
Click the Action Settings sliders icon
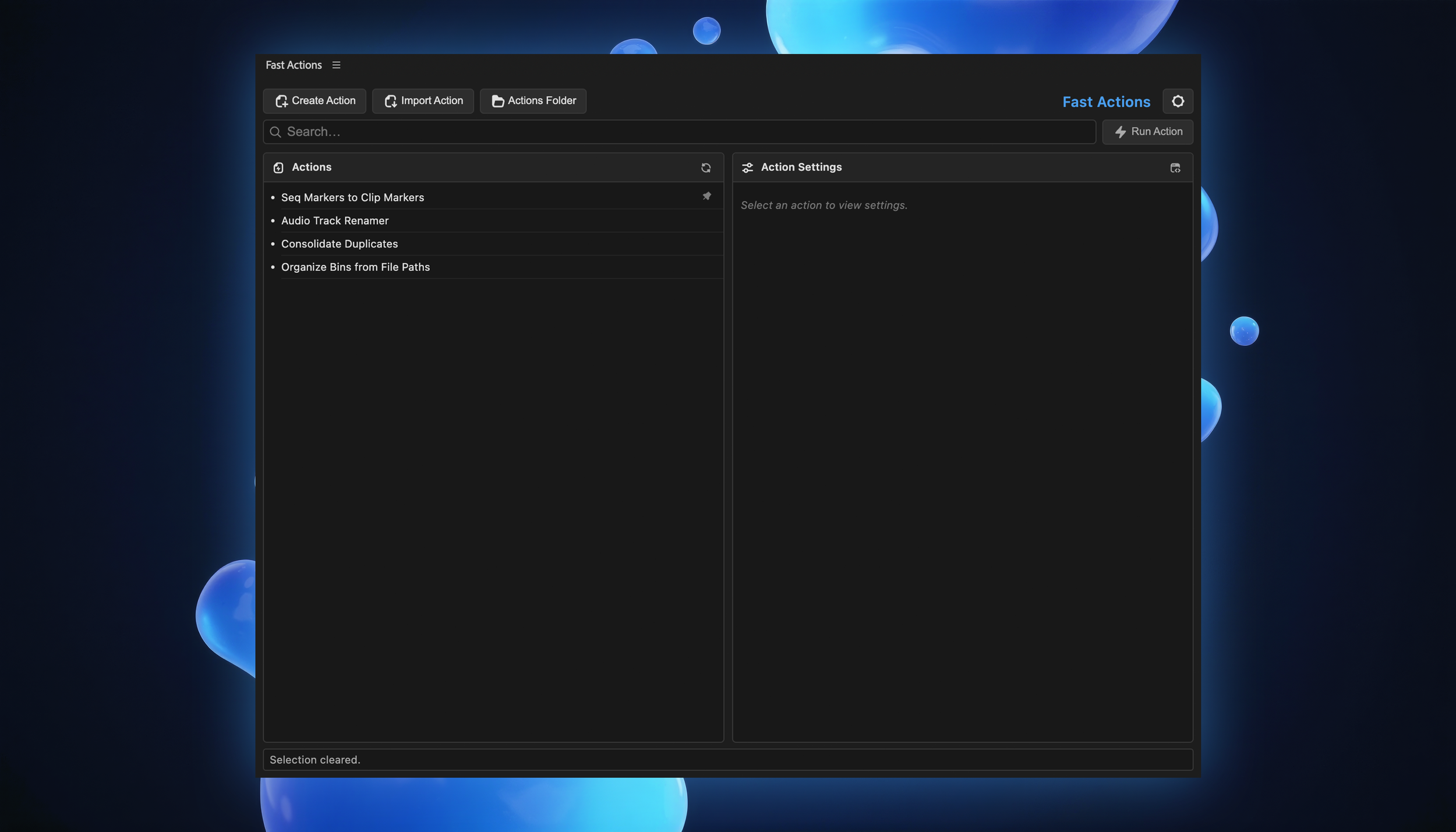(747, 168)
